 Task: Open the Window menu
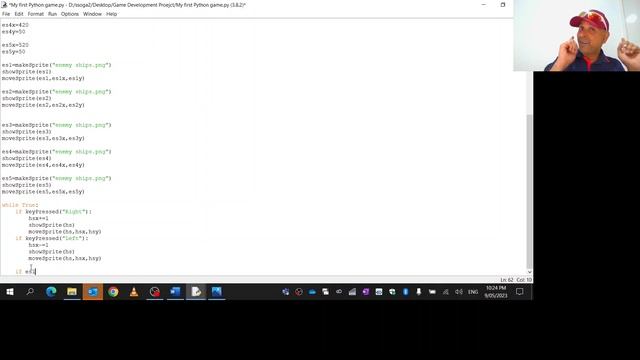92,14
